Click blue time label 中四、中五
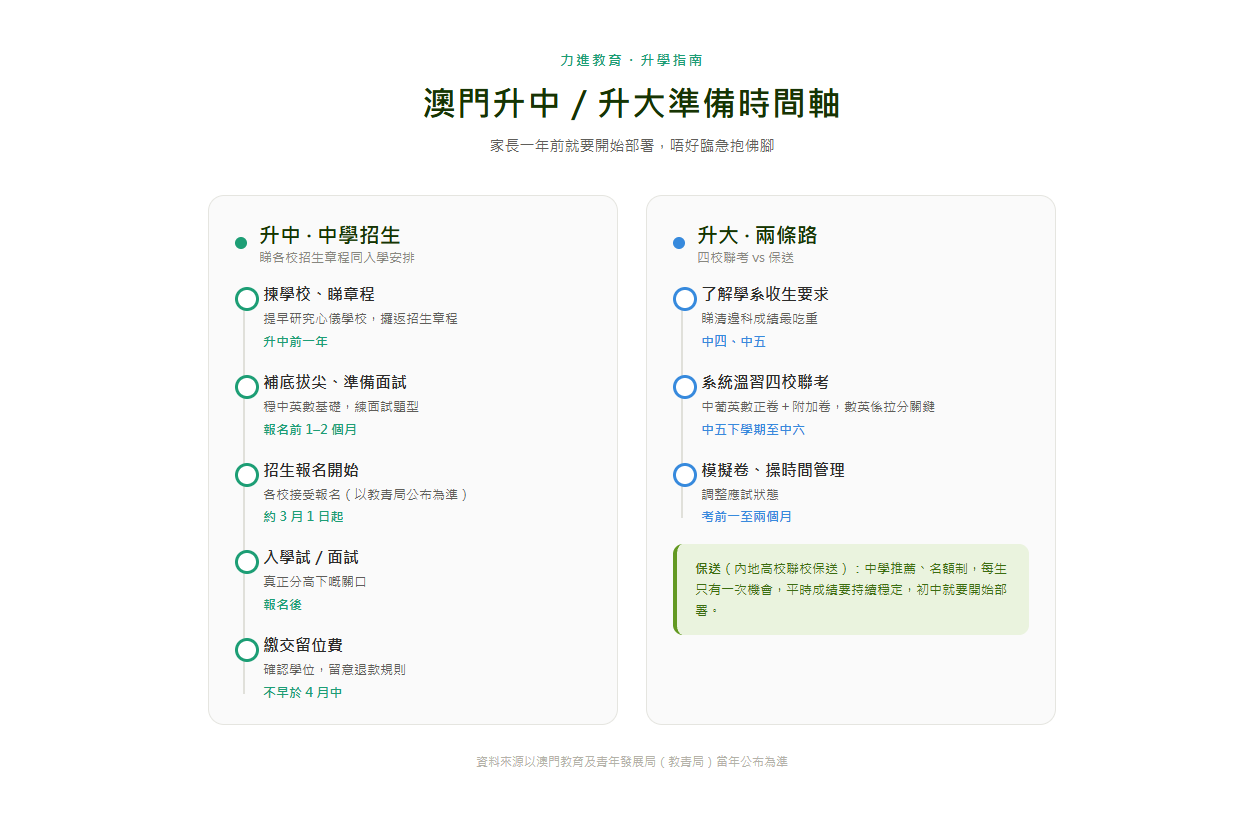 733,342
